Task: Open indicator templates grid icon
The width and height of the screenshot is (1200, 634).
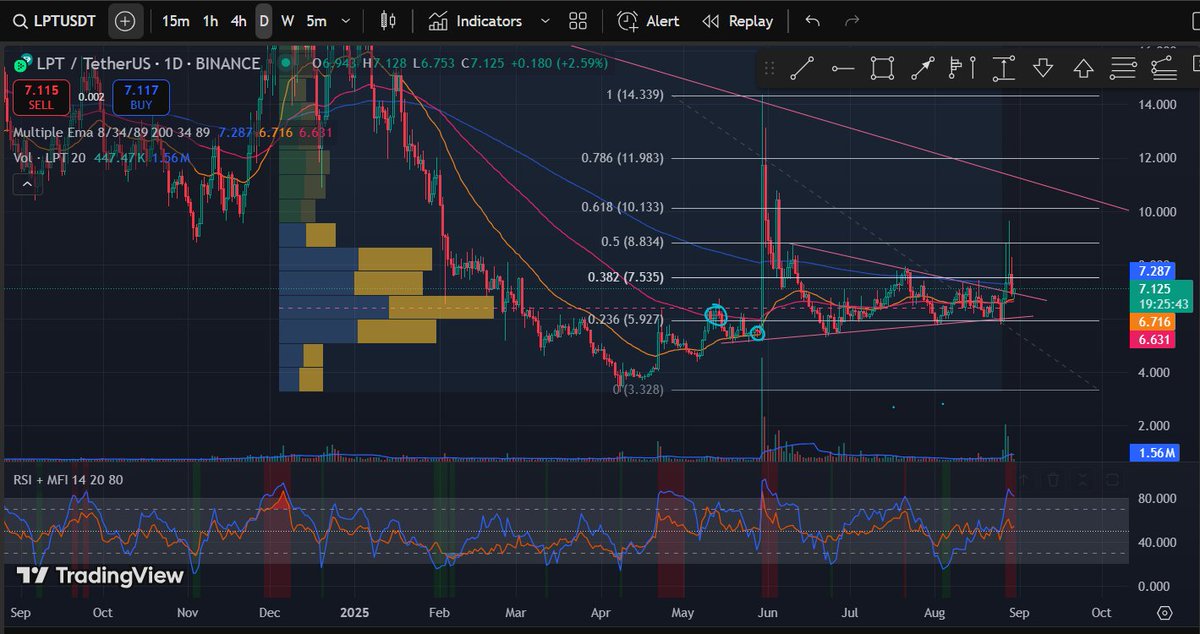Action: coord(577,21)
